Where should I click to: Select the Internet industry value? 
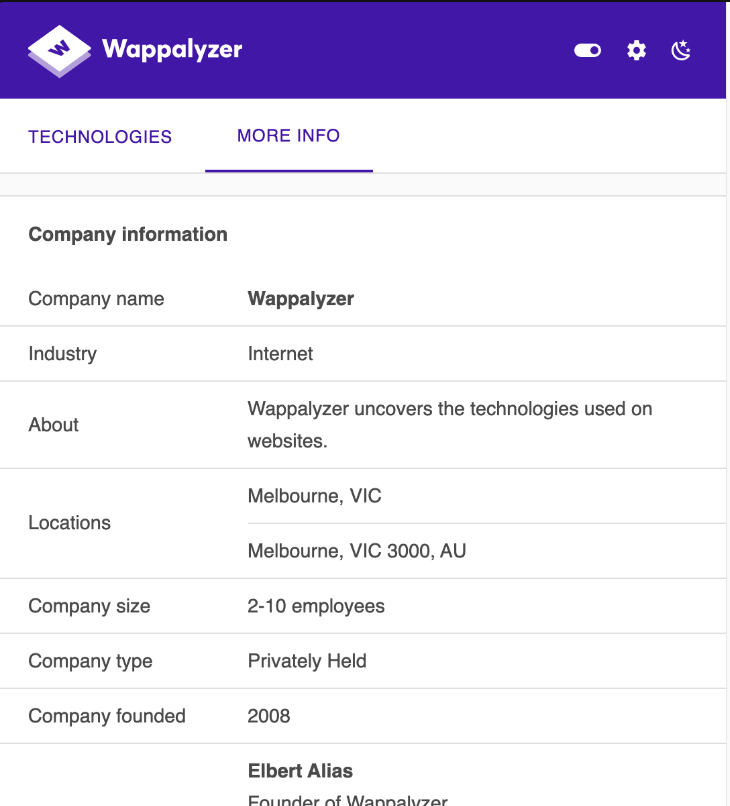(280, 354)
